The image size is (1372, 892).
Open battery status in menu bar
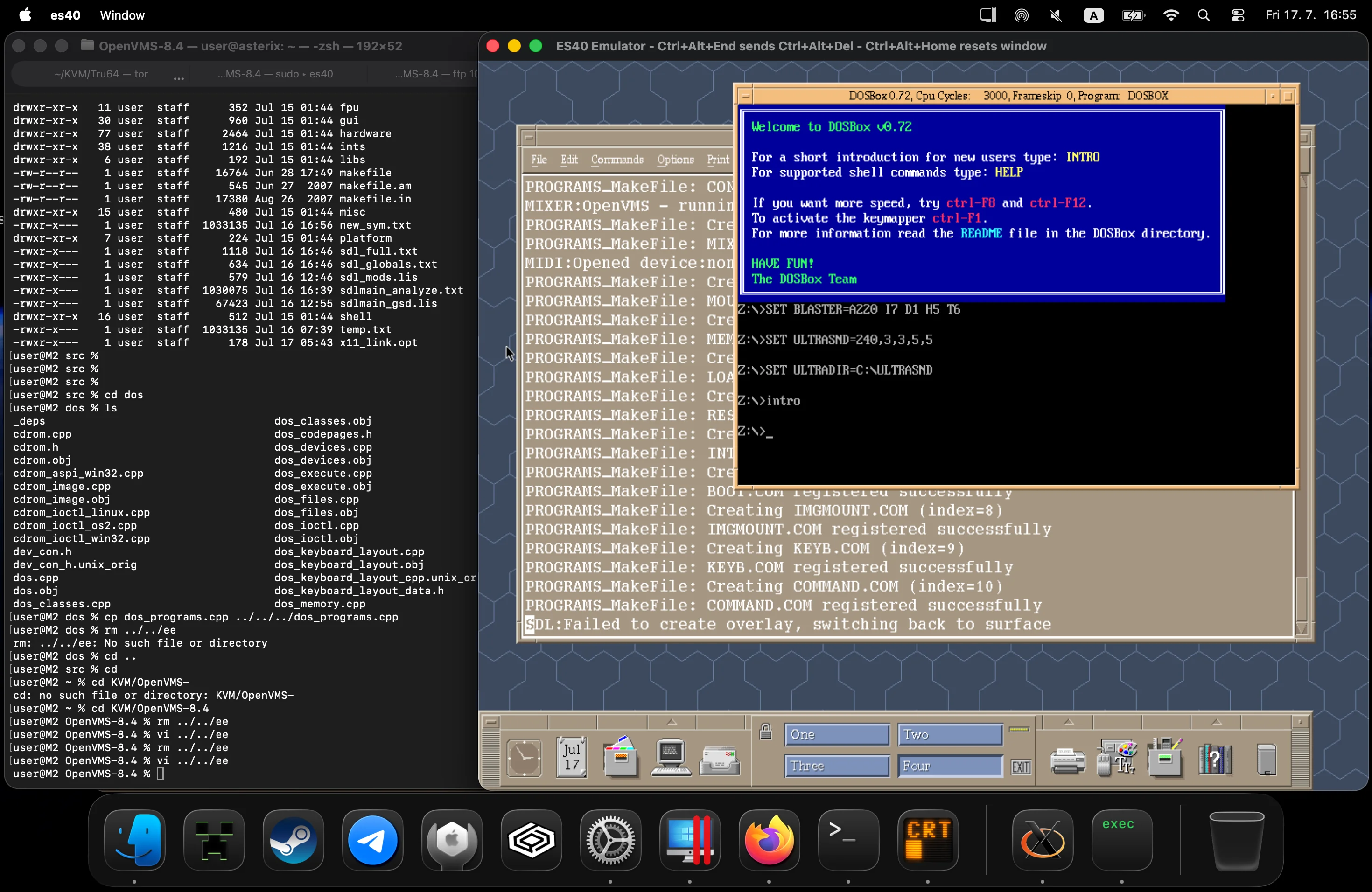[1133, 15]
